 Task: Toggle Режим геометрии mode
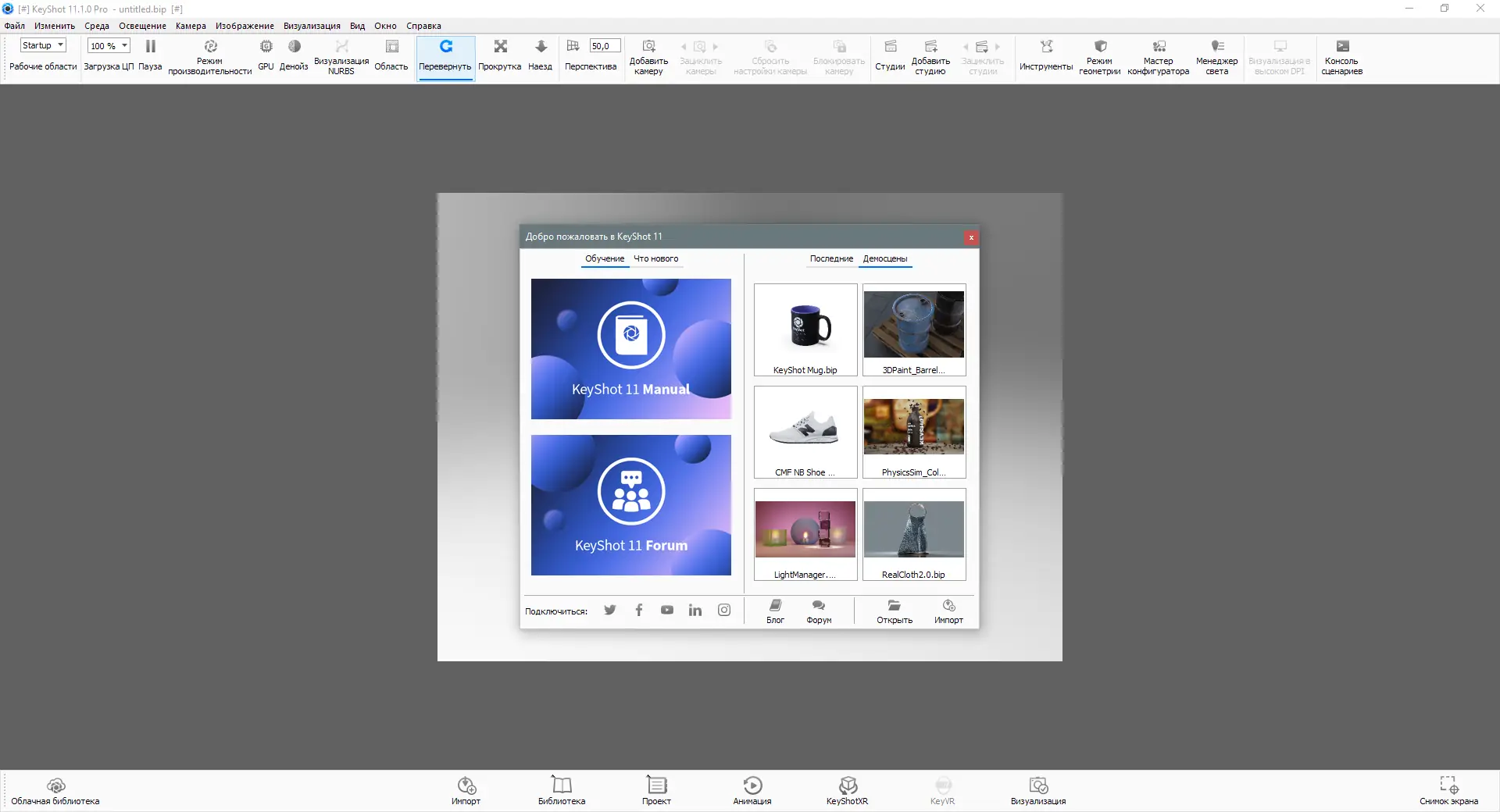pos(1099,57)
